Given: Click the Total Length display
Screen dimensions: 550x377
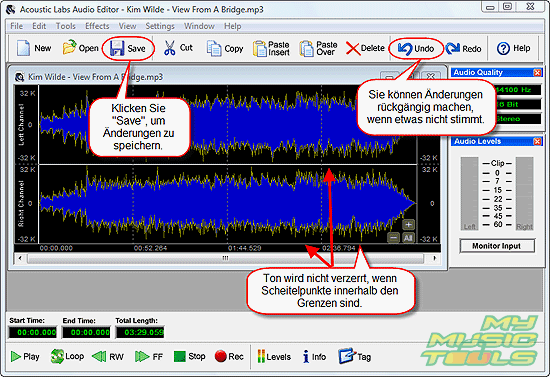Looking at the screenshot, I should click(x=140, y=332).
